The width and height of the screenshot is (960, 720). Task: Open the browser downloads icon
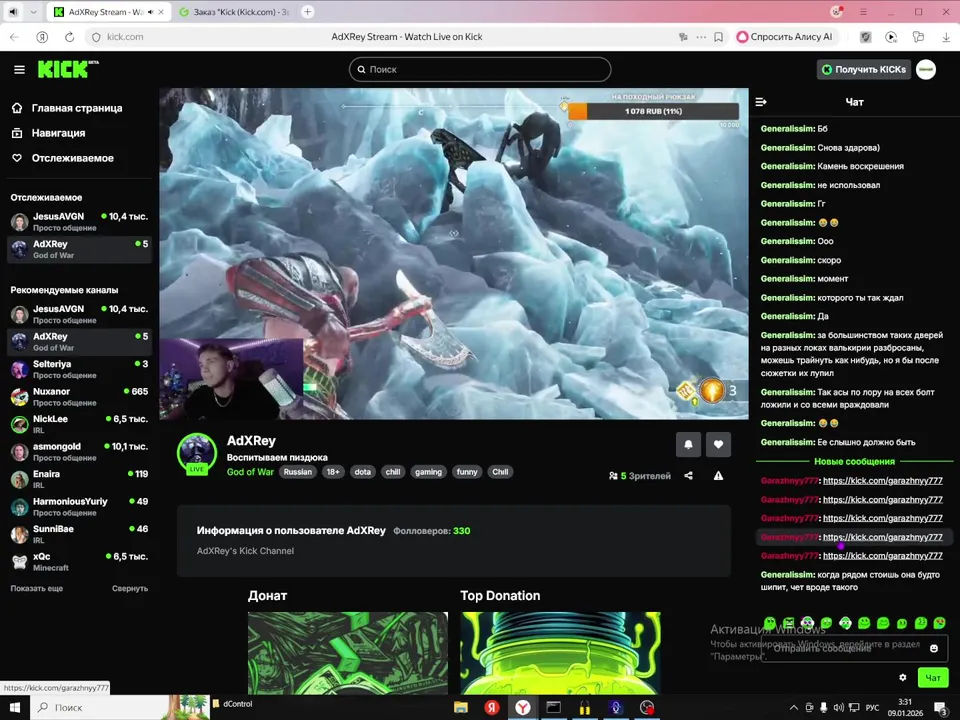946,37
